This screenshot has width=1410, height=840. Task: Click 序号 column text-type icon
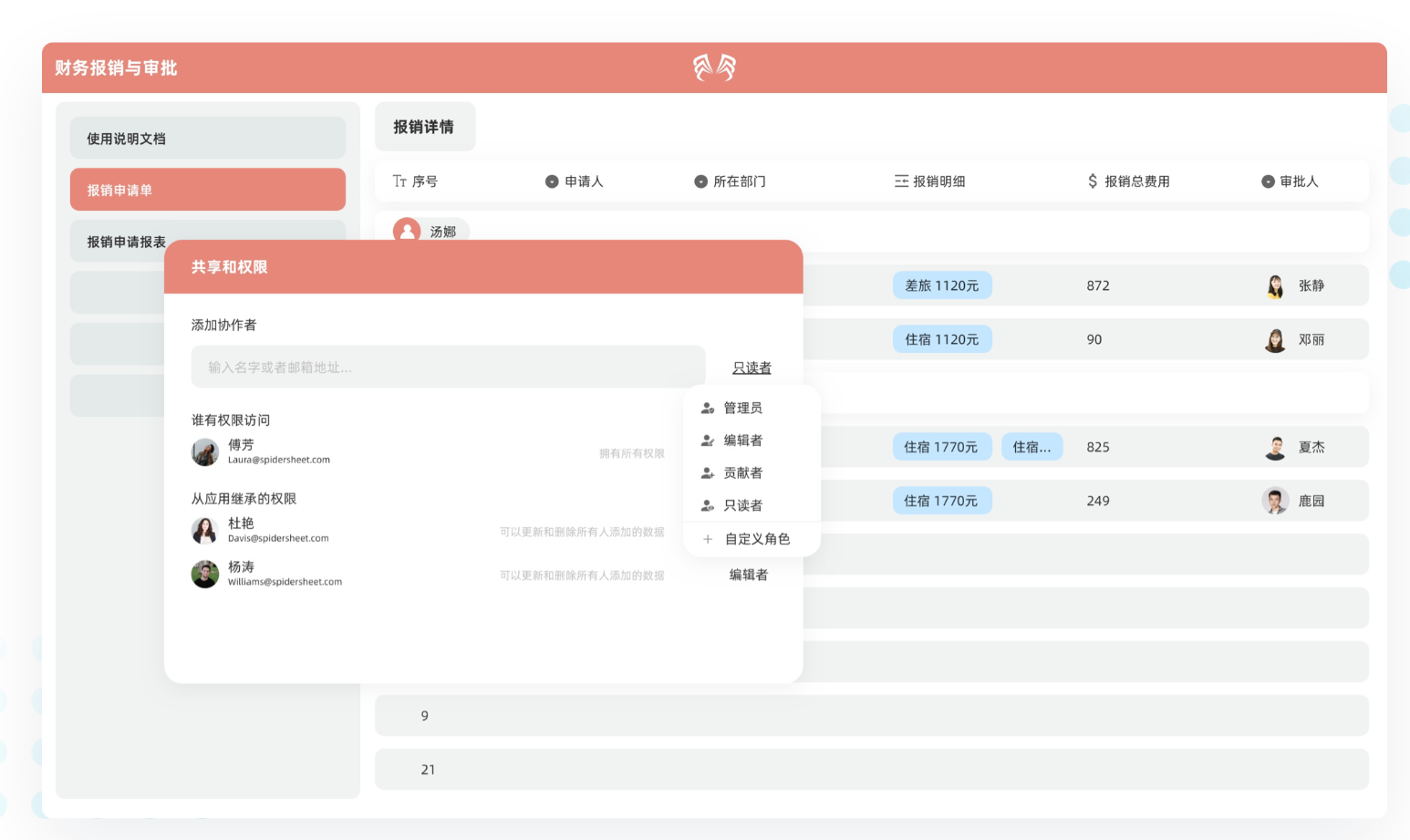[x=399, y=181]
